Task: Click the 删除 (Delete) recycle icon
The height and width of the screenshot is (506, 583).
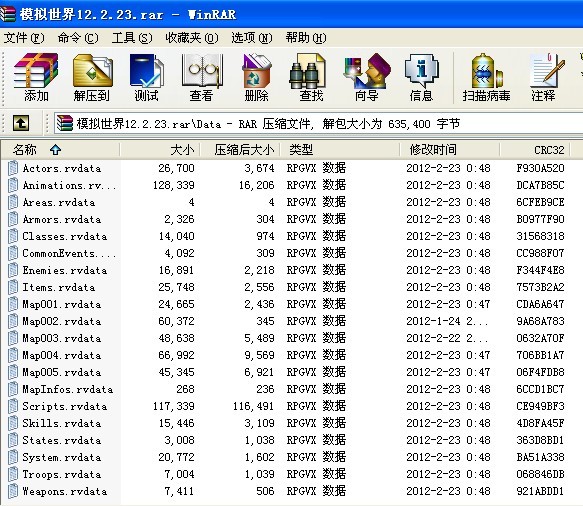Action: click(x=257, y=77)
